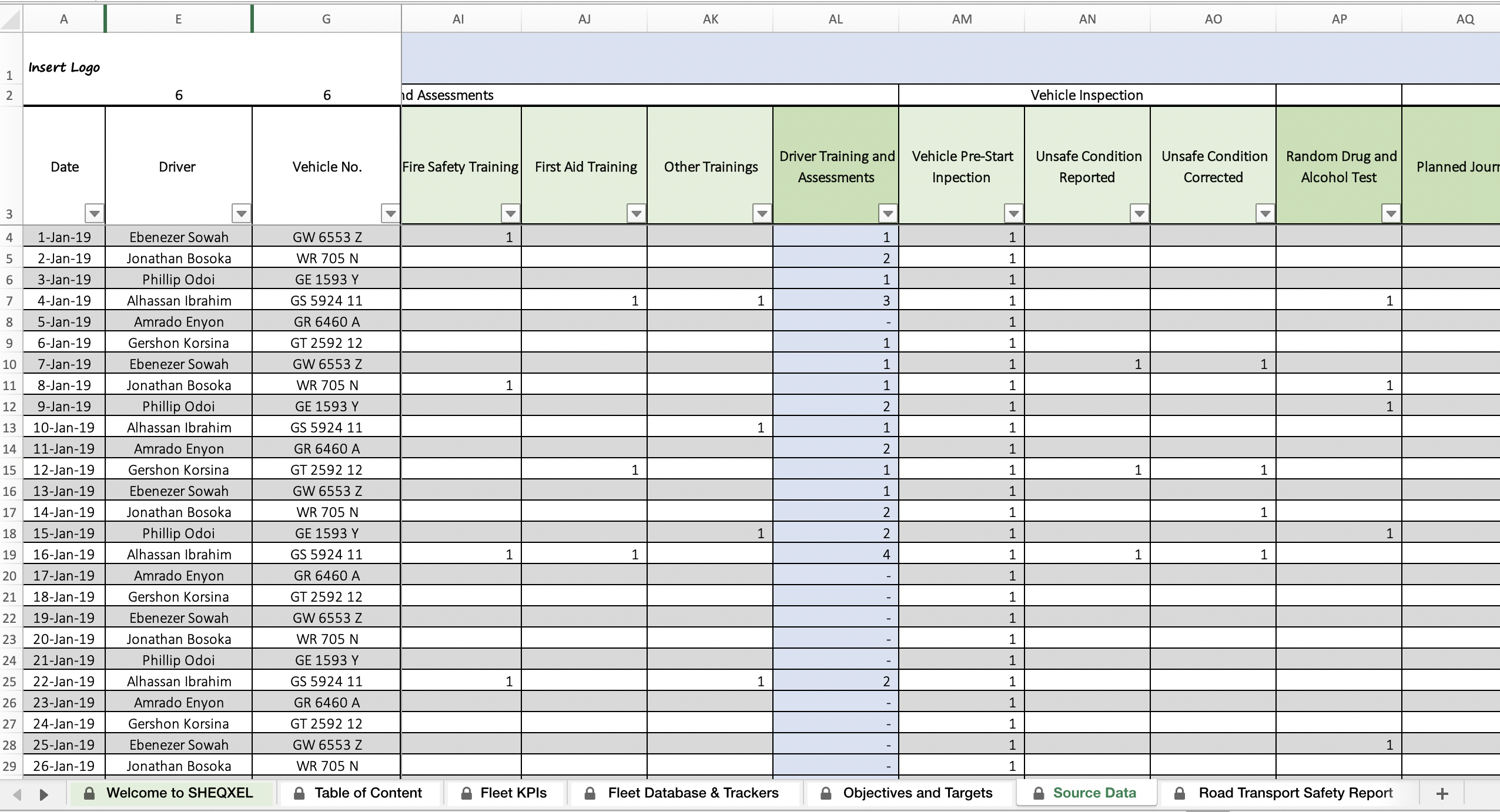The image size is (1500, 812).
Task: Open the Driver column filter dropdown
Action: [x=242, y=213]
